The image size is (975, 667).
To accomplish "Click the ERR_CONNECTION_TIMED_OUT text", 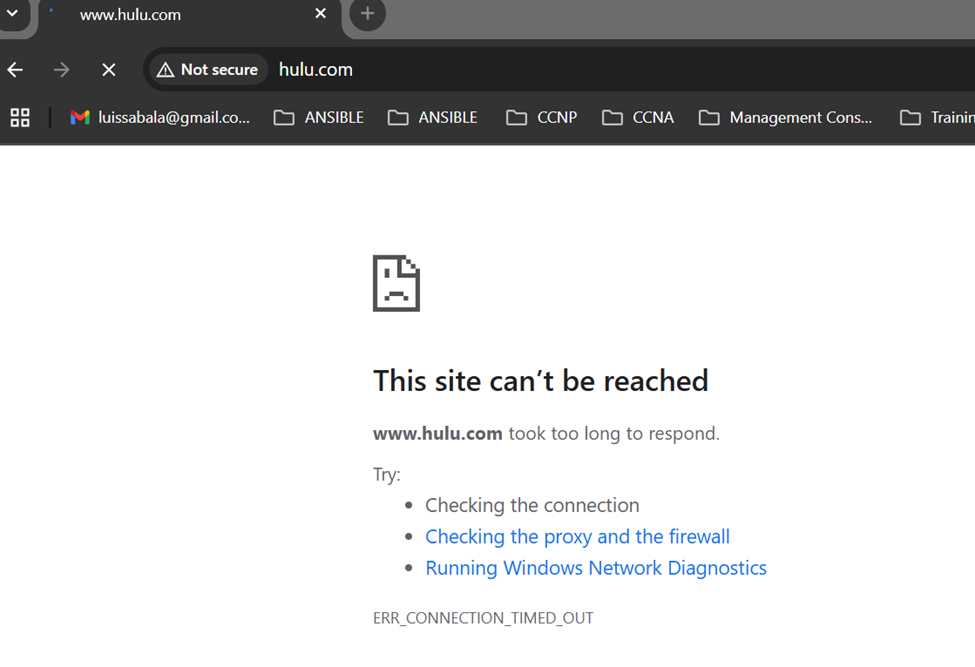I will (x=483, y=618).
